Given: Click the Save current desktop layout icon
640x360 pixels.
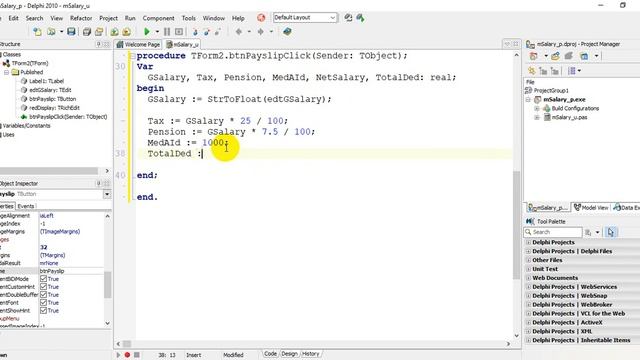Looking at the screenshot, I should click(x=348, y=18).
